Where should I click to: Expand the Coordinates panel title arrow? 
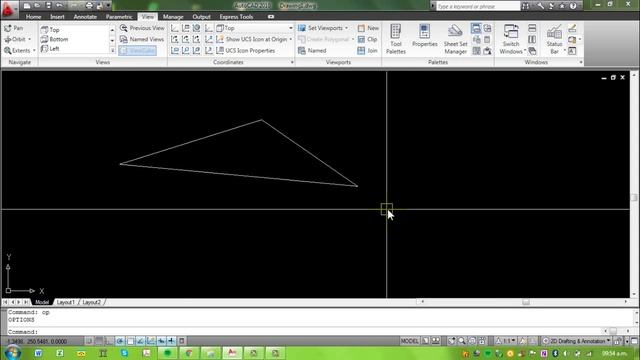tap(292, 62)
